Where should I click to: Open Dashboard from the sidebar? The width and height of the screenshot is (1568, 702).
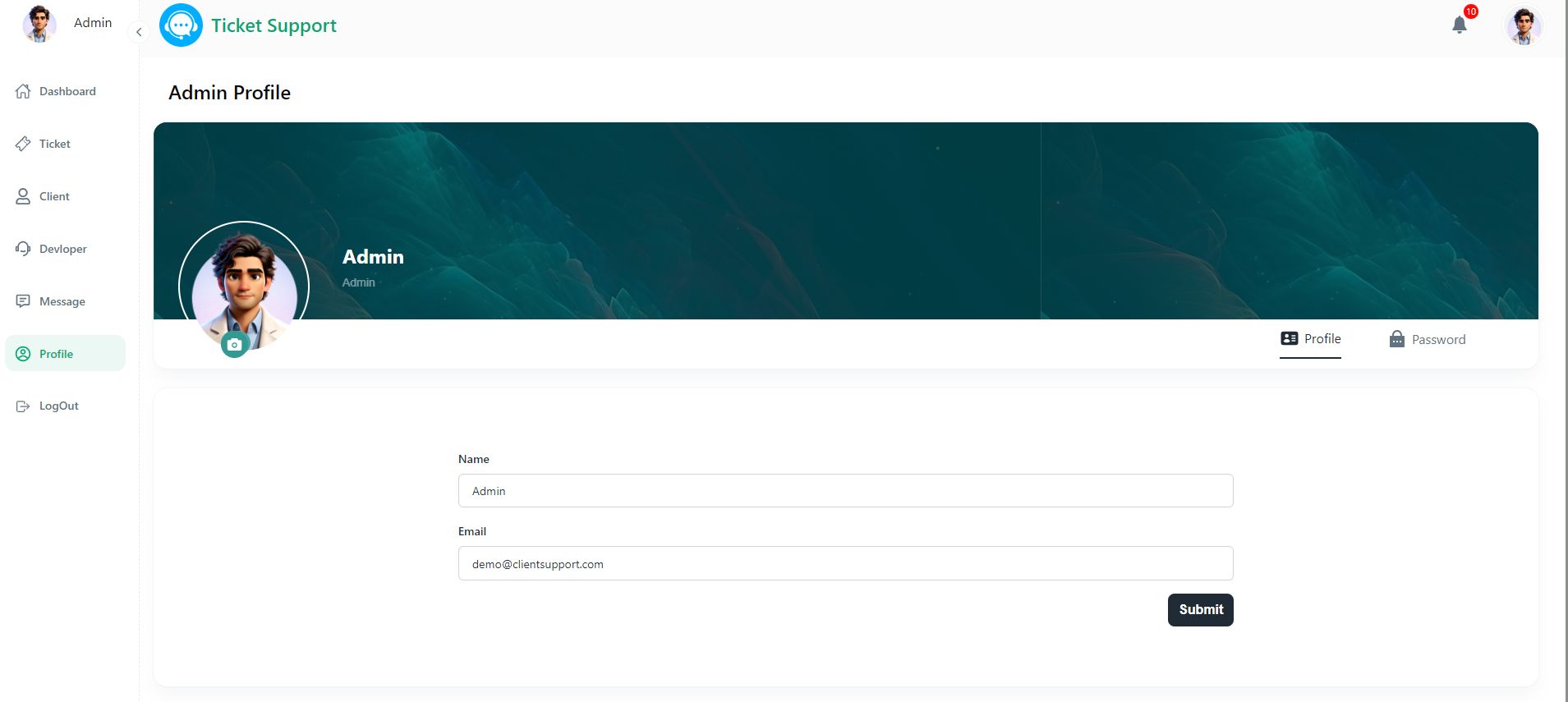point(66,91)
